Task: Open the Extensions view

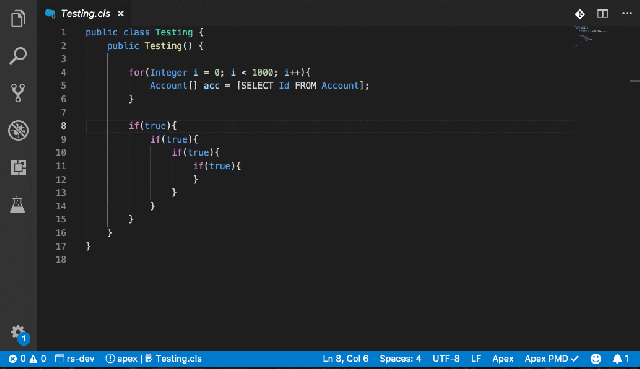Action: click(18, 167)
